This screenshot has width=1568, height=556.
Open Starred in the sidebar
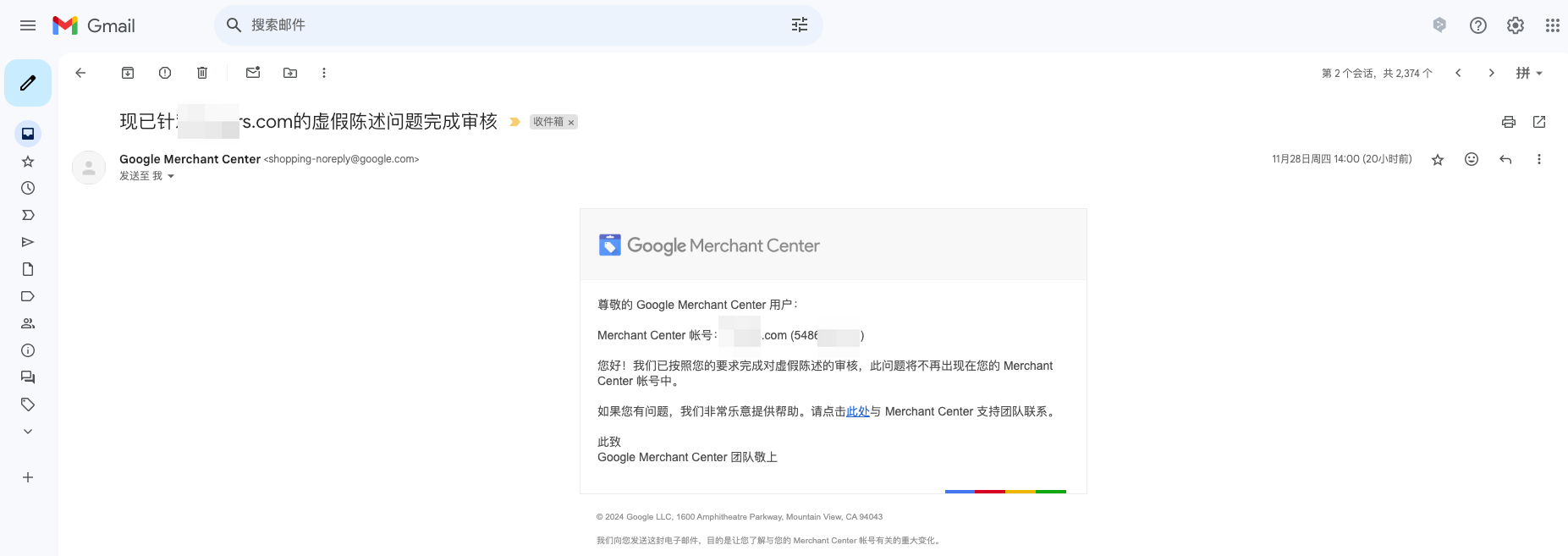pos(28,161)
